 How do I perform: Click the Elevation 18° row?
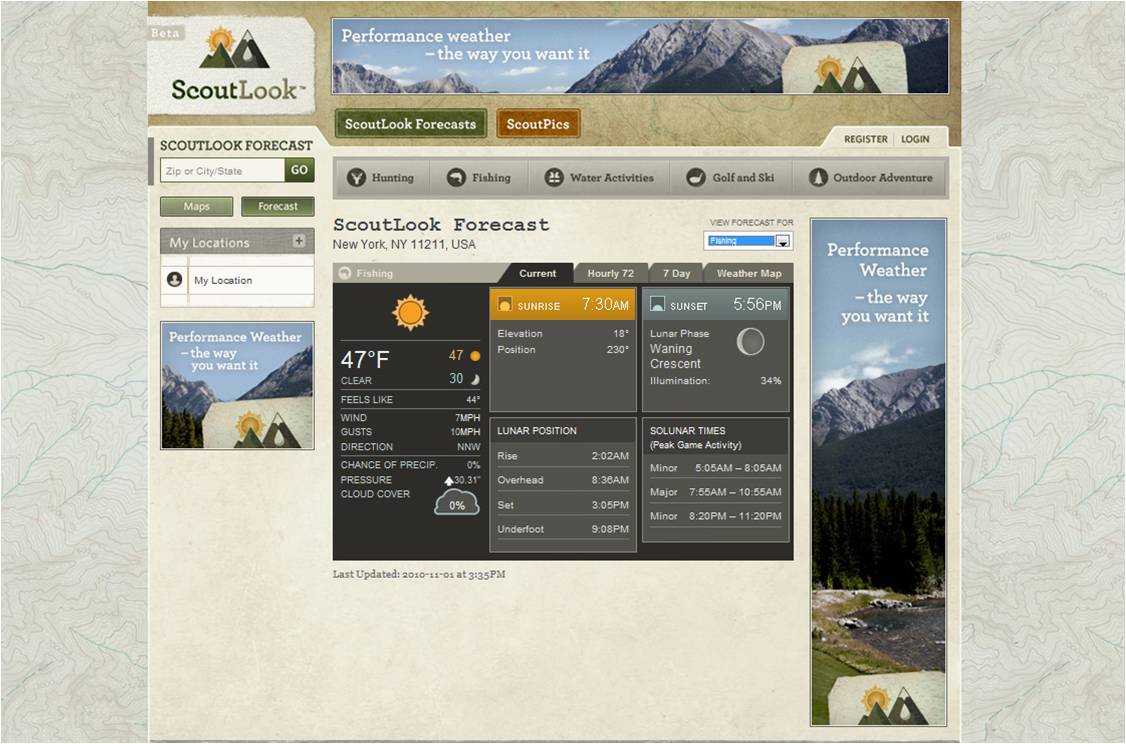coord(563,333)
